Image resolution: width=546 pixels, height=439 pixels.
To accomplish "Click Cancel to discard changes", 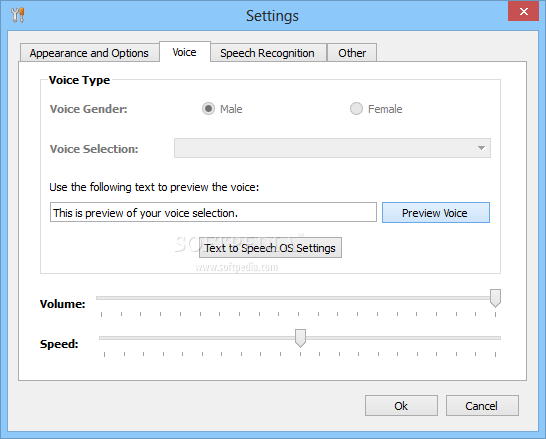I will point(482,406).
